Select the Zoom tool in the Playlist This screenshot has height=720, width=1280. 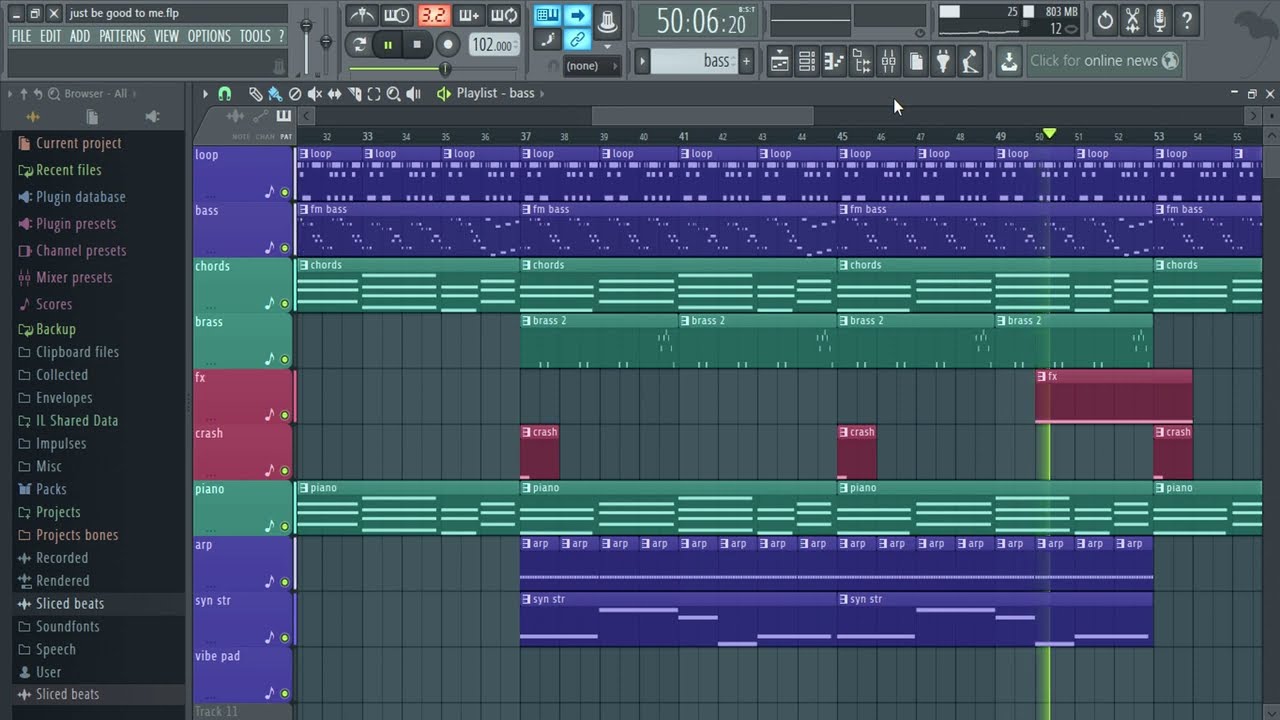click(x=393, y=94)
